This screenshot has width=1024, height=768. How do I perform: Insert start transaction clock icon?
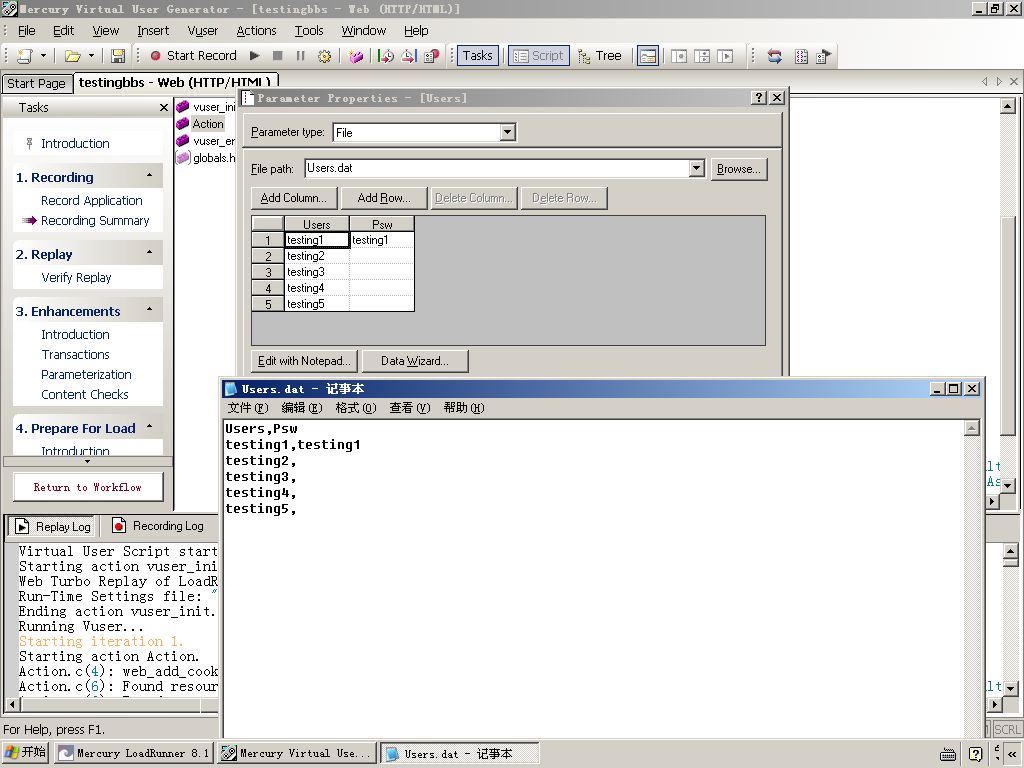(386, 56)
